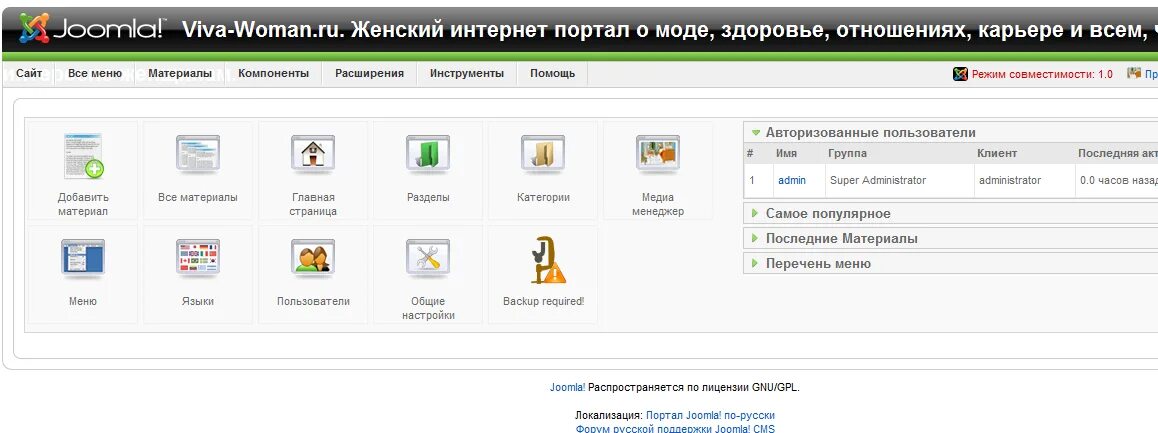The width and height of the screenshot is (1158, 433).
Task: Open the Инструменты menu
Action: point(467,73)
